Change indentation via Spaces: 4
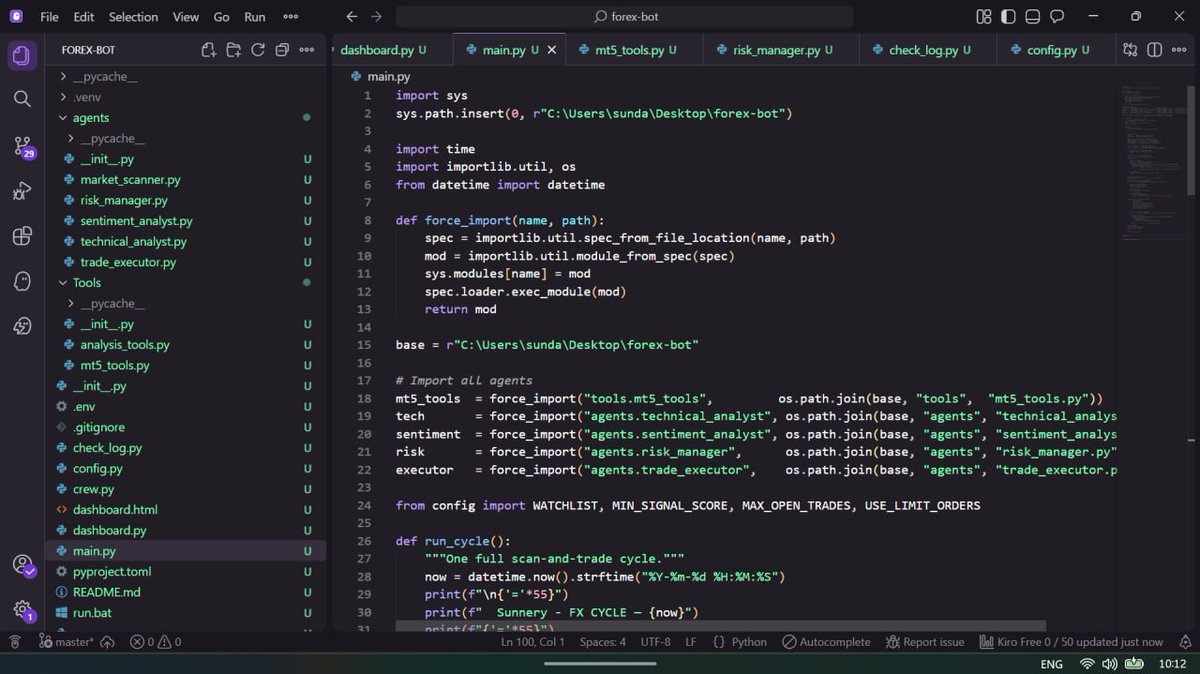 pyautogui.click(x=603, y=642)
